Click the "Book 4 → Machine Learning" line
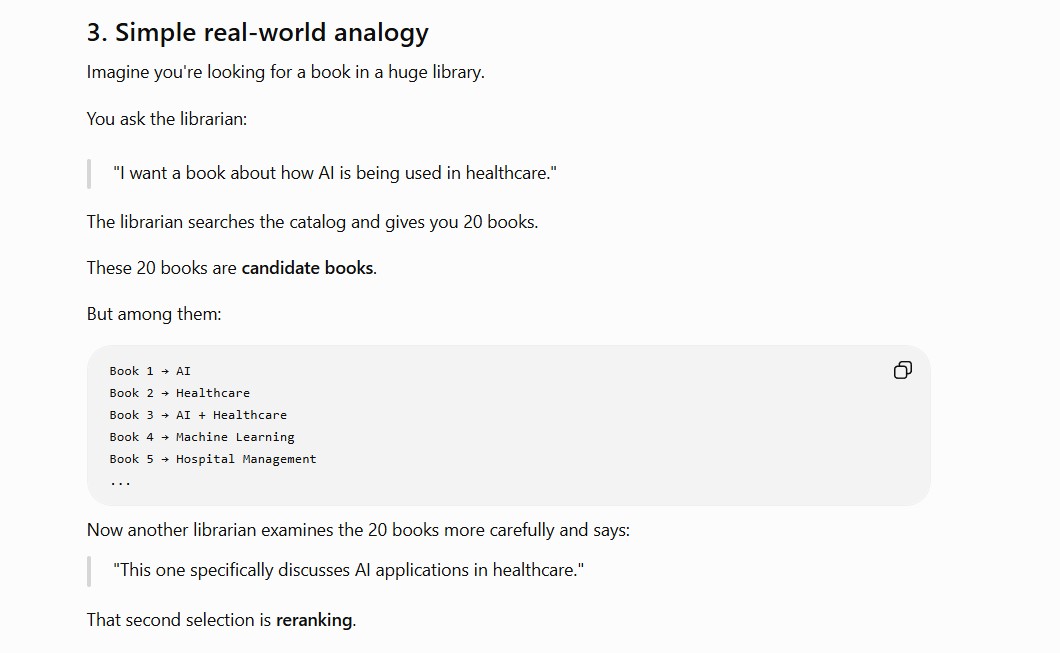 coord(202,437)
